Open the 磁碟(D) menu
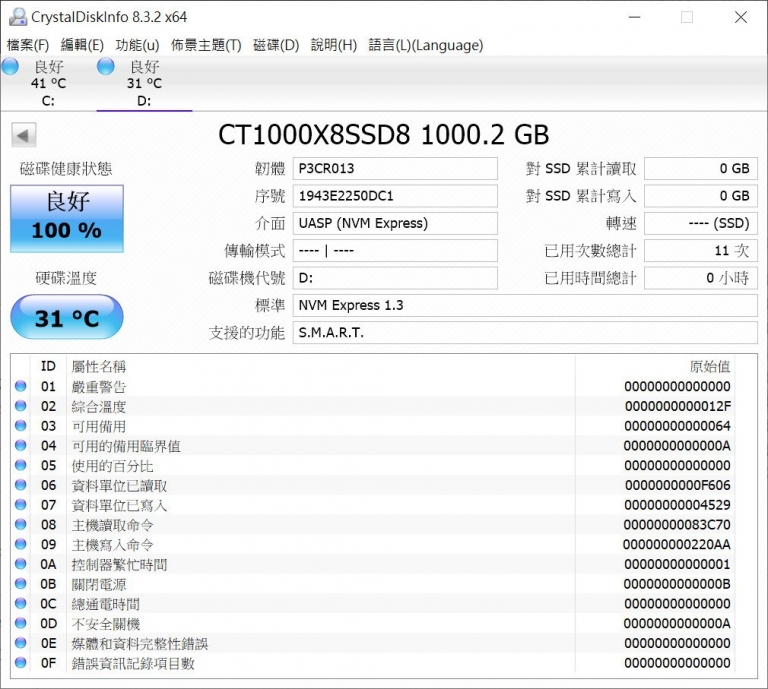This screenshot has height=689, width=768. [x=276, y=46]
